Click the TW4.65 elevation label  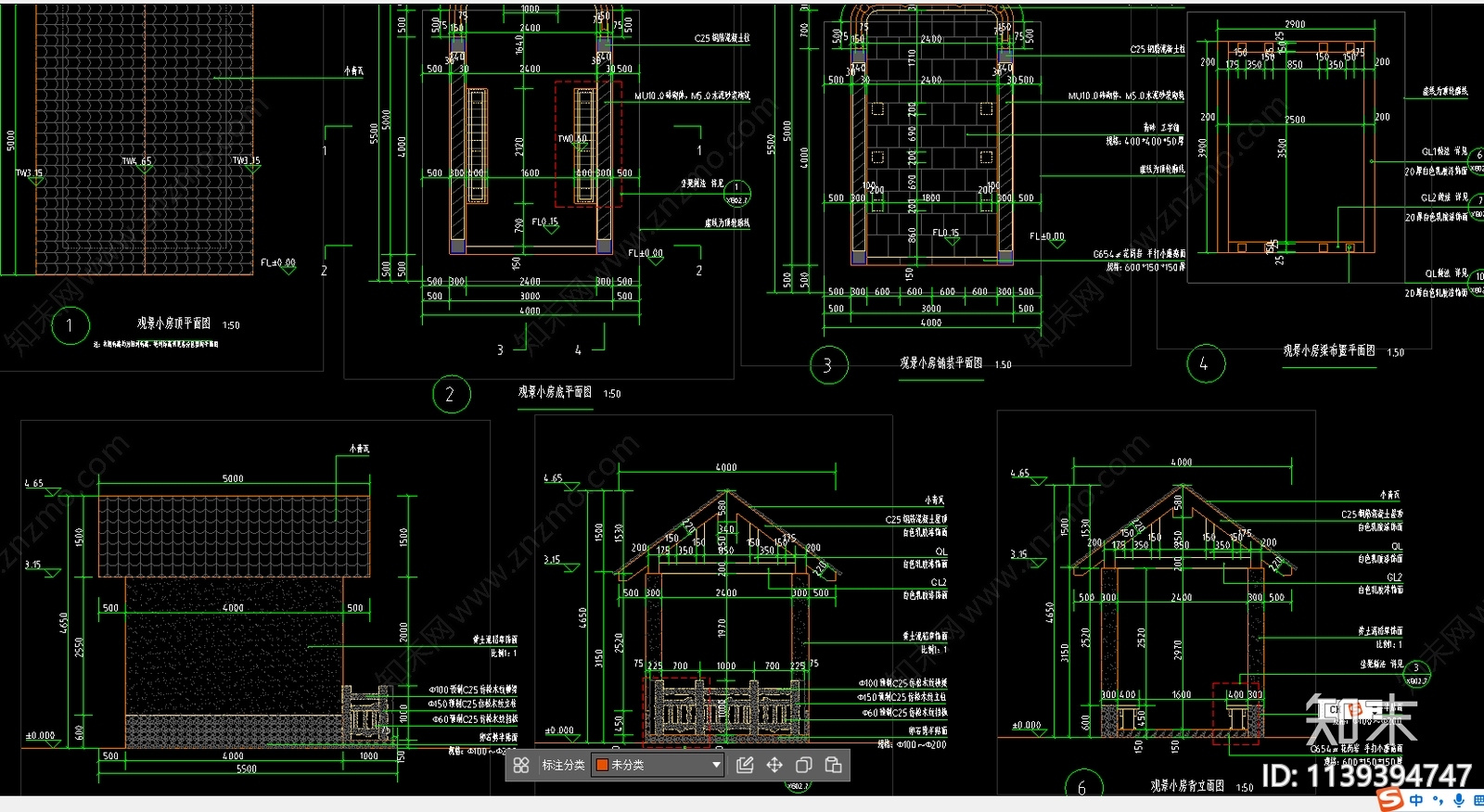(x=136, y=161)
